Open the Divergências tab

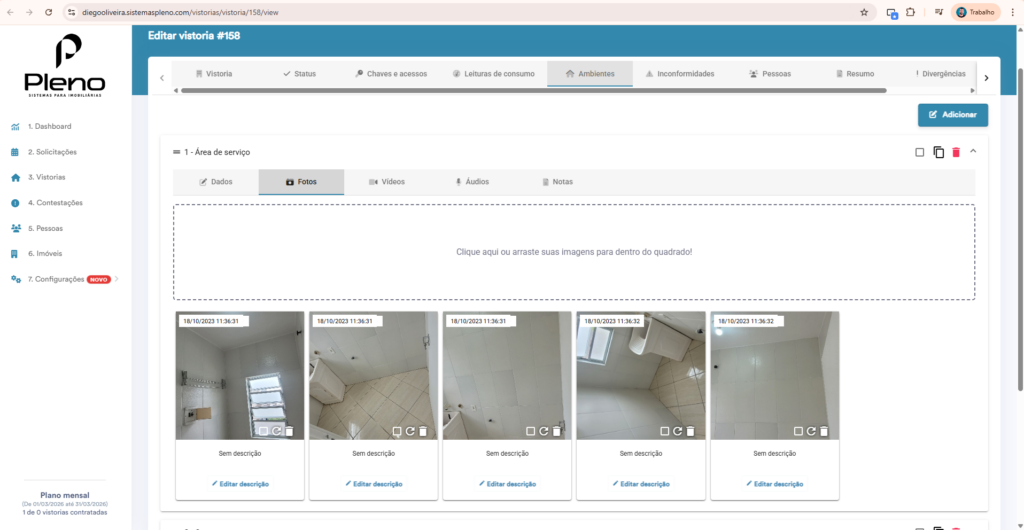click(940, 74)
